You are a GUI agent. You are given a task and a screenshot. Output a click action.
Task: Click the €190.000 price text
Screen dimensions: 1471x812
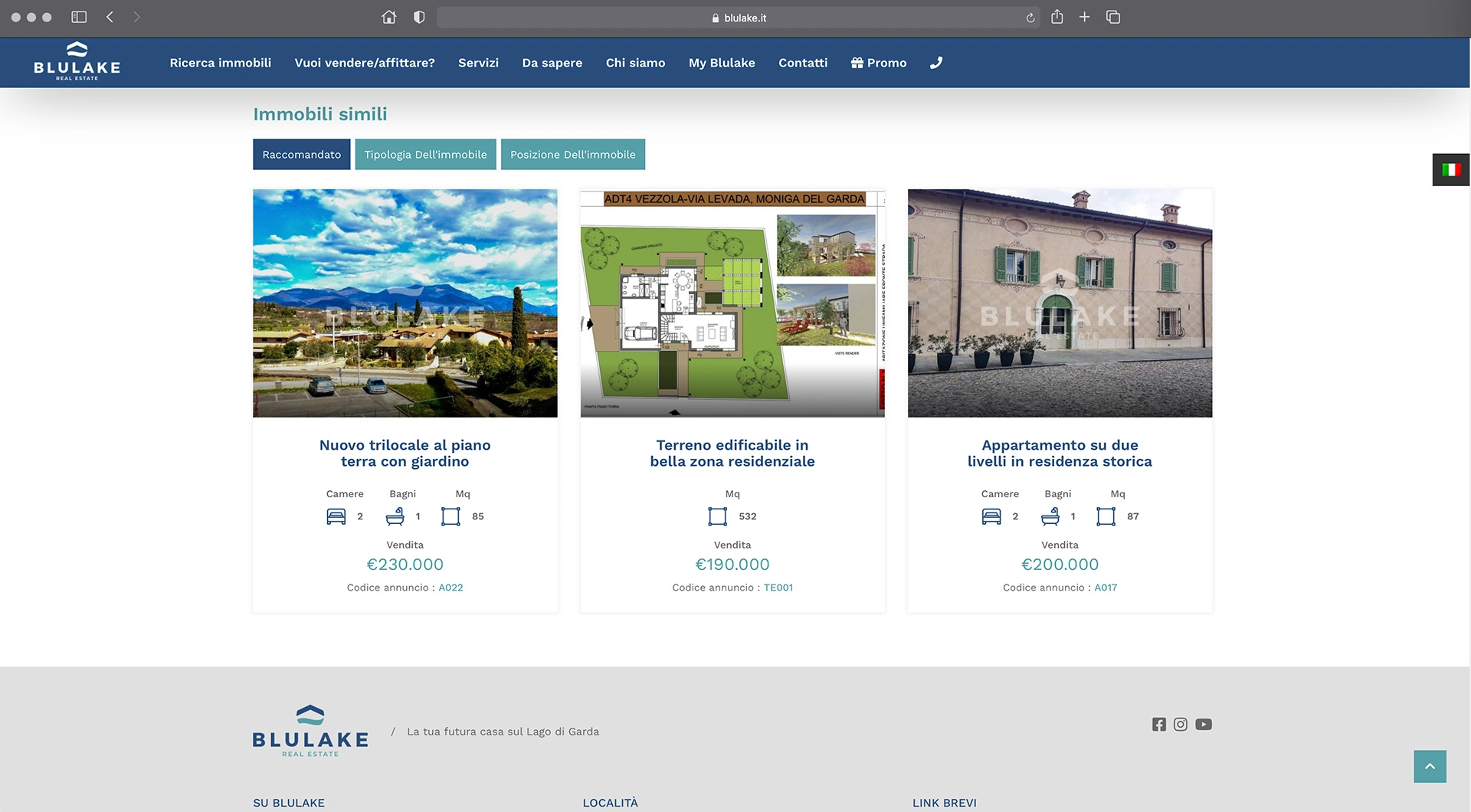point(732,565)
